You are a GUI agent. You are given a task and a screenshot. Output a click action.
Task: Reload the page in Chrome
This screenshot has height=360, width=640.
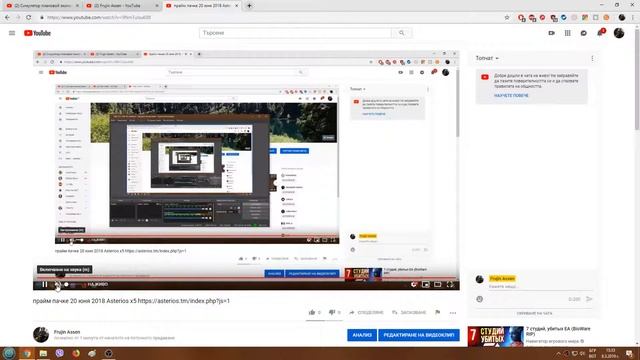pyautogui.click(x=29, y=18)
